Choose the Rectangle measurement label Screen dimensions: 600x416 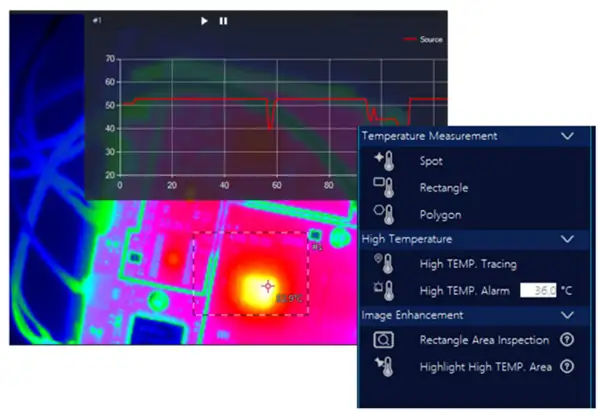[444, 188]
